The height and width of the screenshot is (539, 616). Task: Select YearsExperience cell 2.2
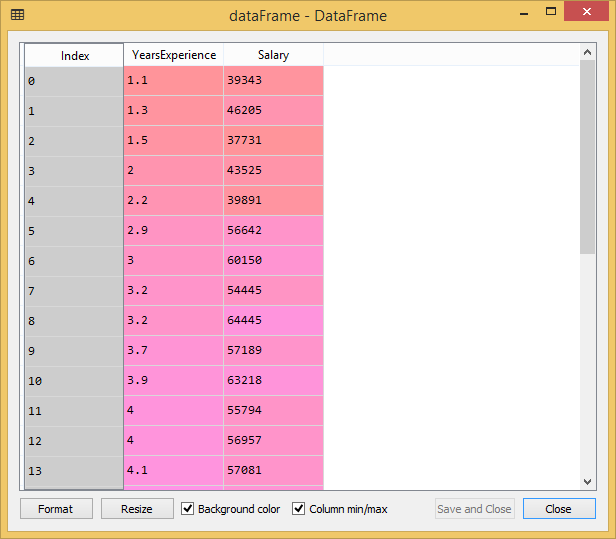(174, 201)
